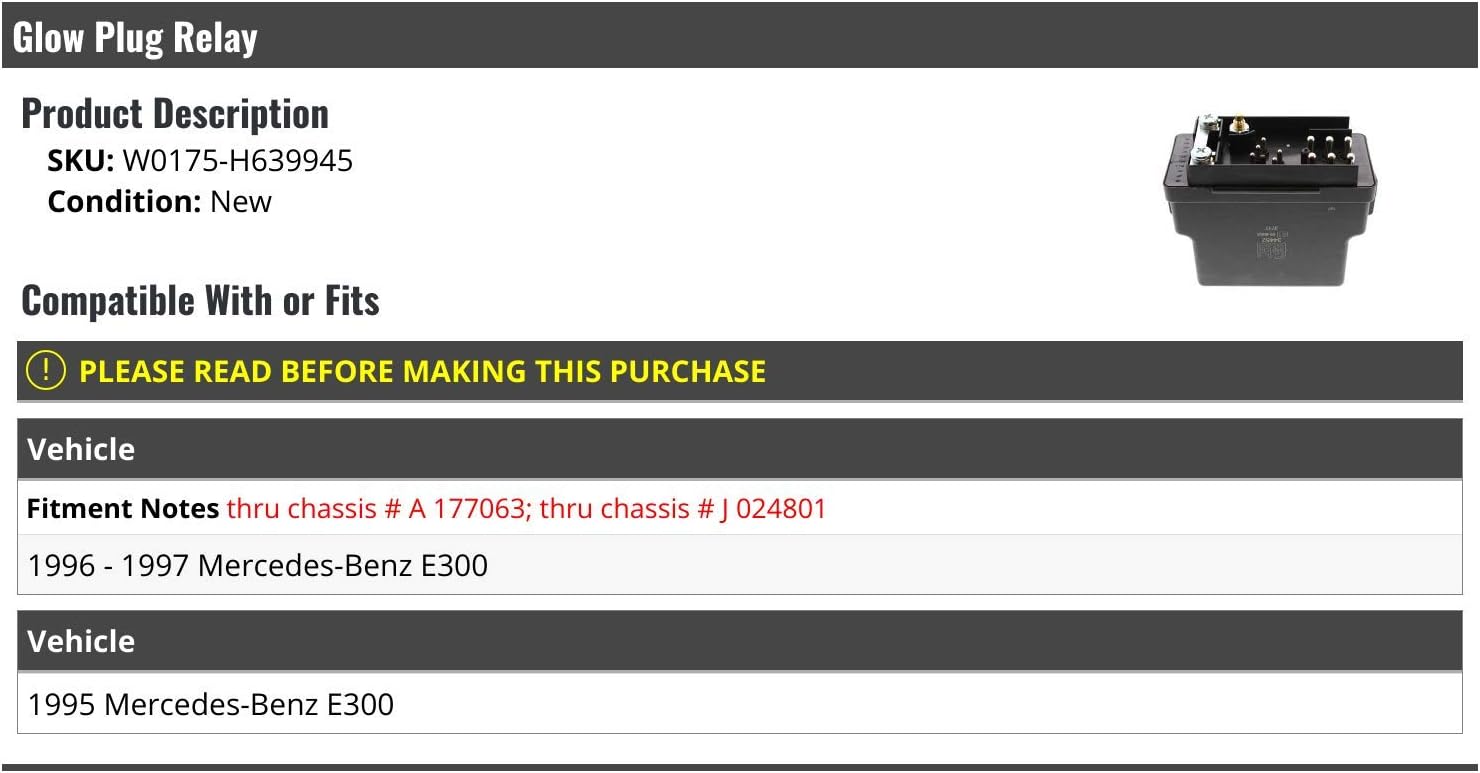Select red text thru chassis # A 177063
The image size is (1480, 773).
[x=376, y=509]
